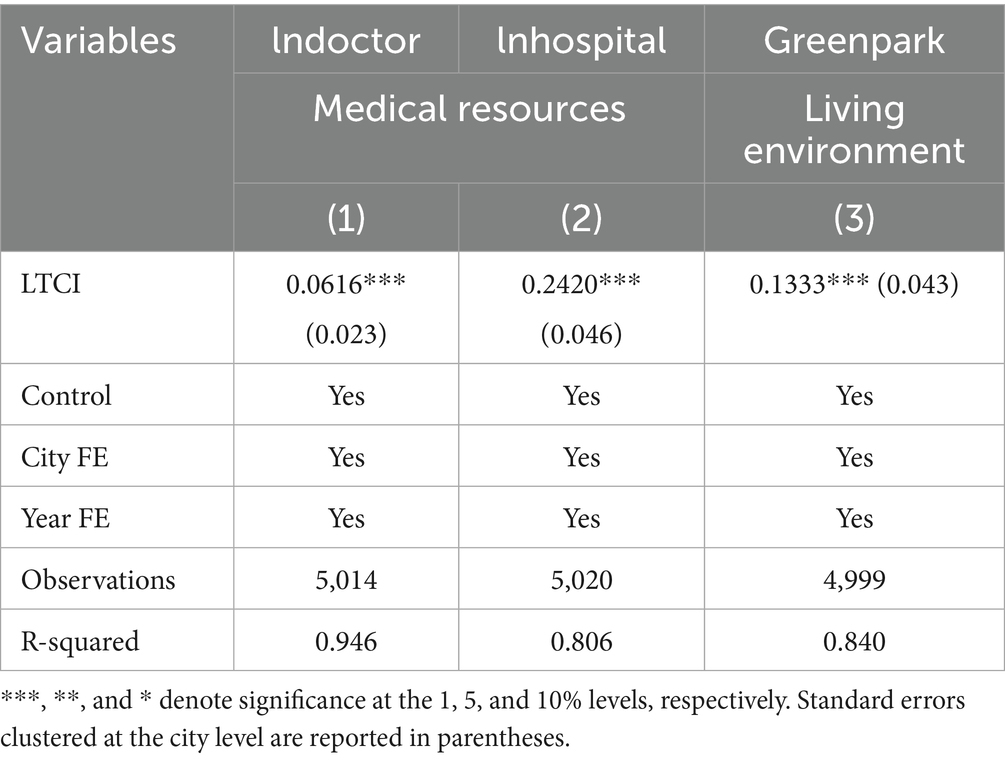Select the 0.1333*** (0.043) cell

[854, 285]
